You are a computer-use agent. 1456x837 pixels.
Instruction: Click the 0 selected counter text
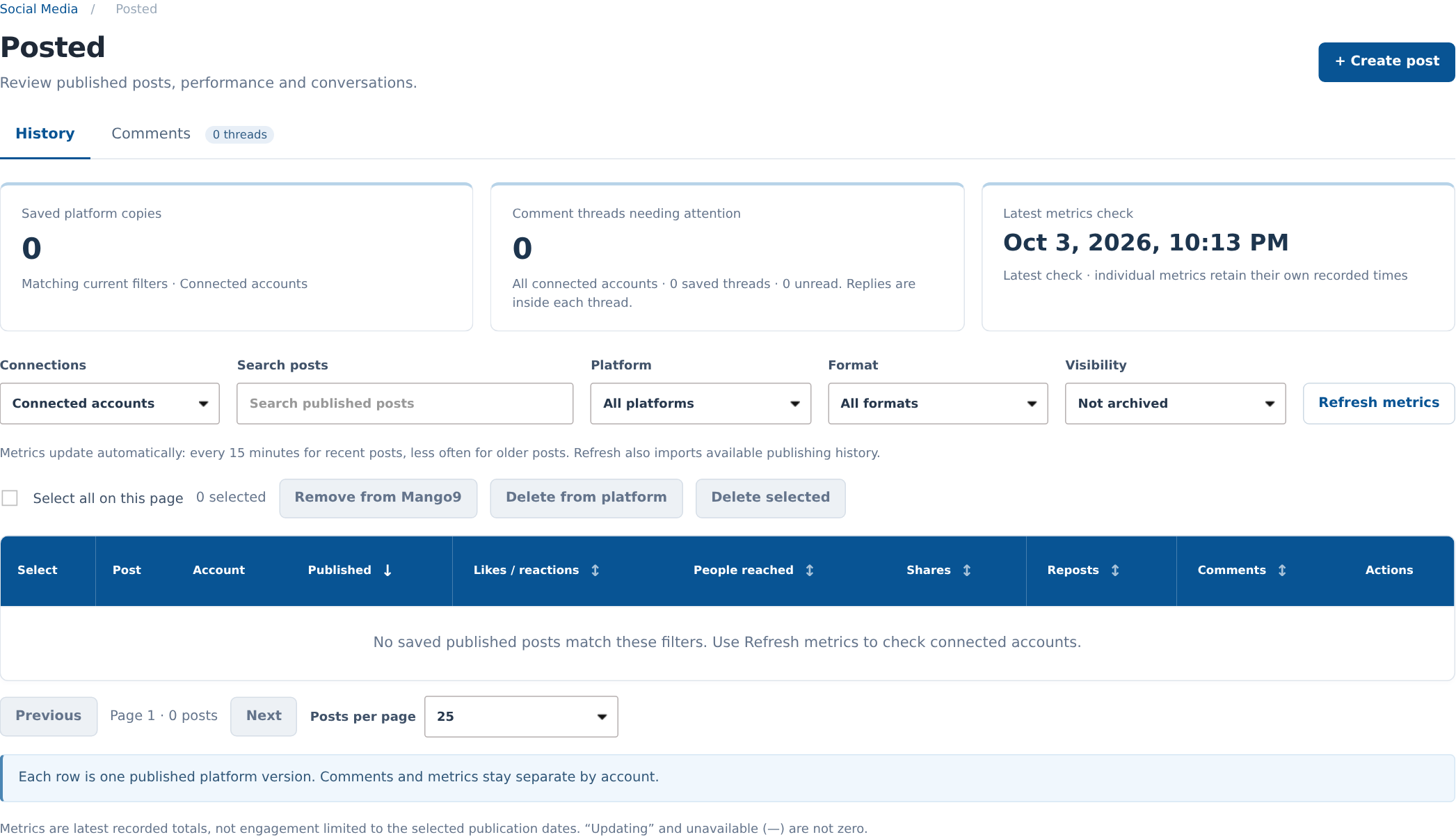231,497
